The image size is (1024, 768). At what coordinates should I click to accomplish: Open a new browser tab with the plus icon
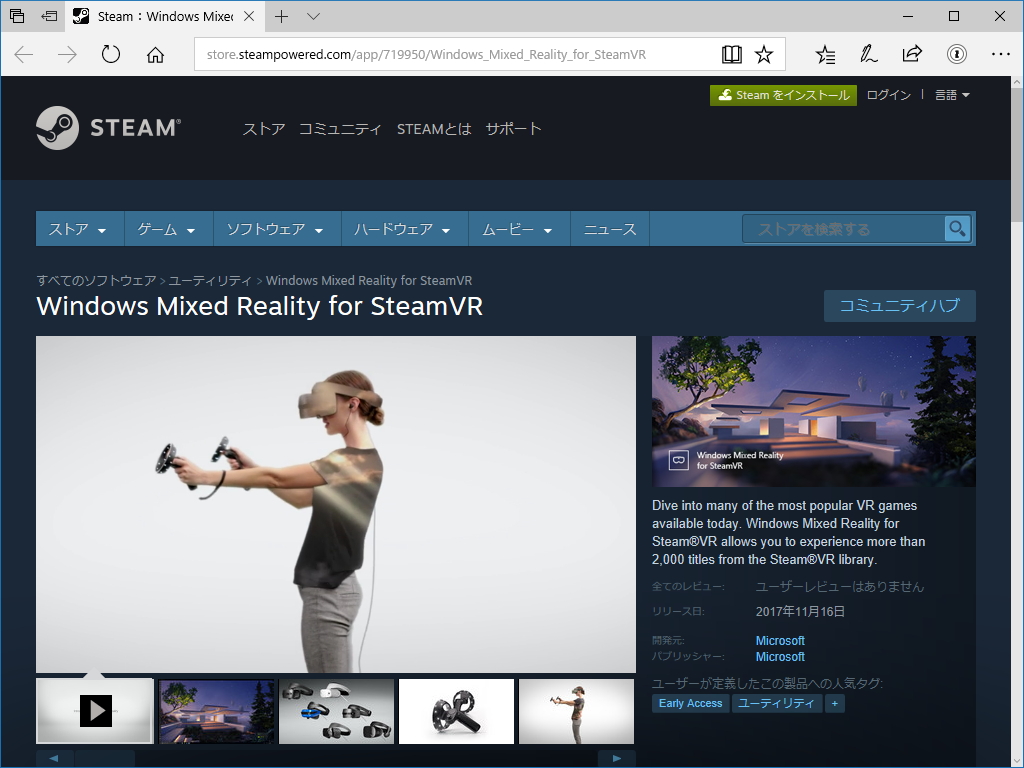click(x=282, y=16)
